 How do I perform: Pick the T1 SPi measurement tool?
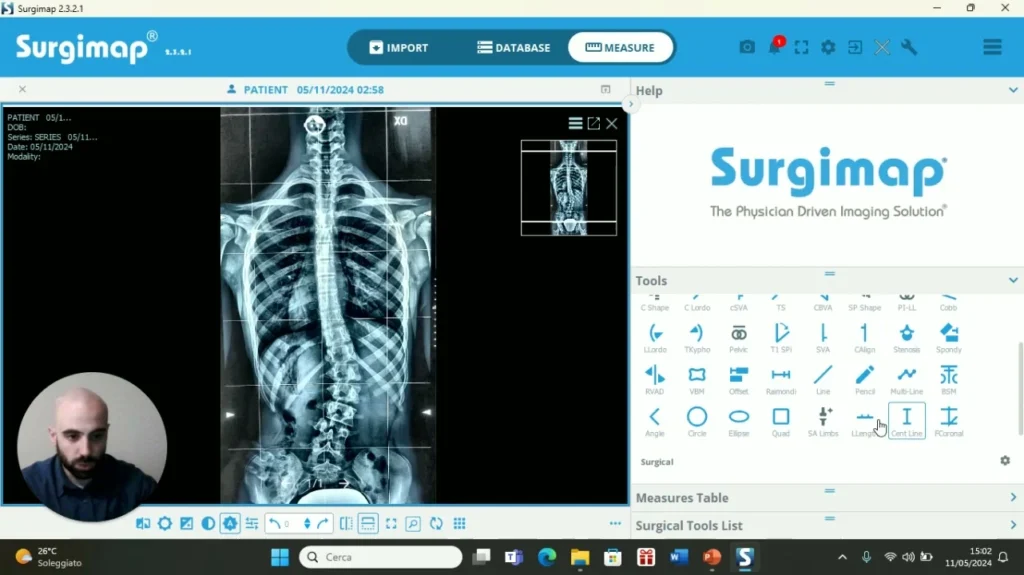[781, 338]
